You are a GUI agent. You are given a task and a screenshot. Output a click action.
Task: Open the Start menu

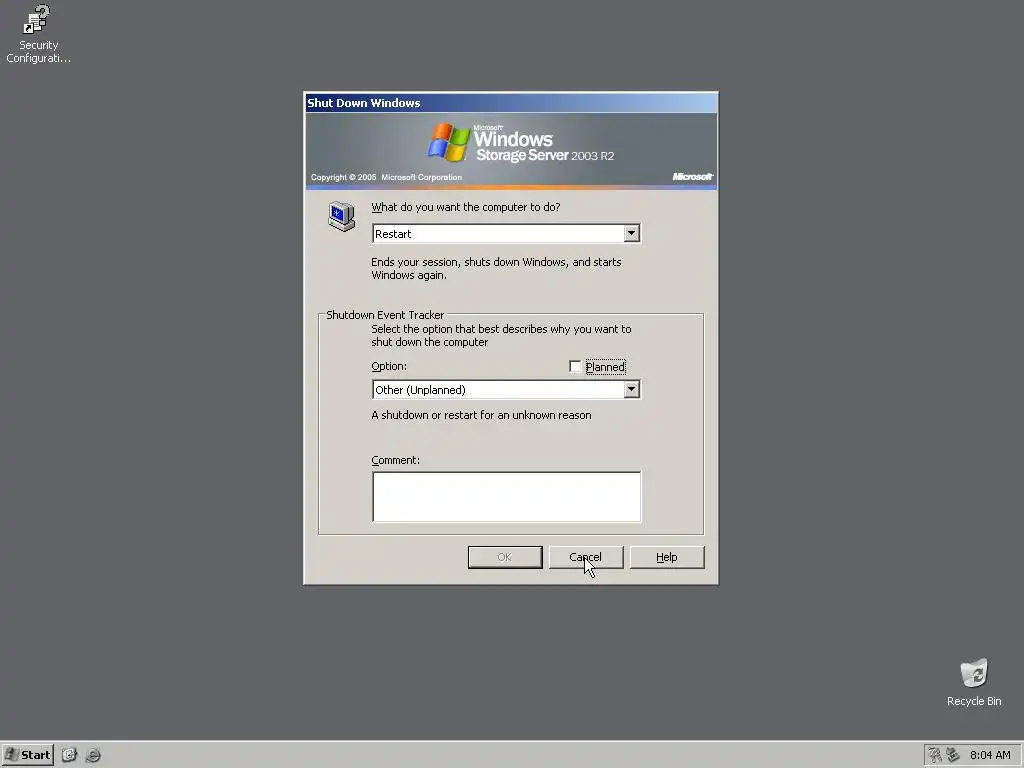[27, 755]
